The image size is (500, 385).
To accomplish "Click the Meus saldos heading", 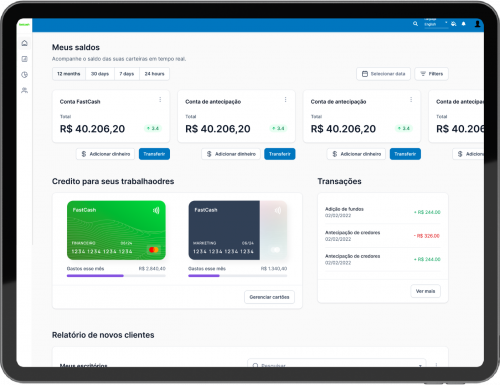I will coord(76,47).
